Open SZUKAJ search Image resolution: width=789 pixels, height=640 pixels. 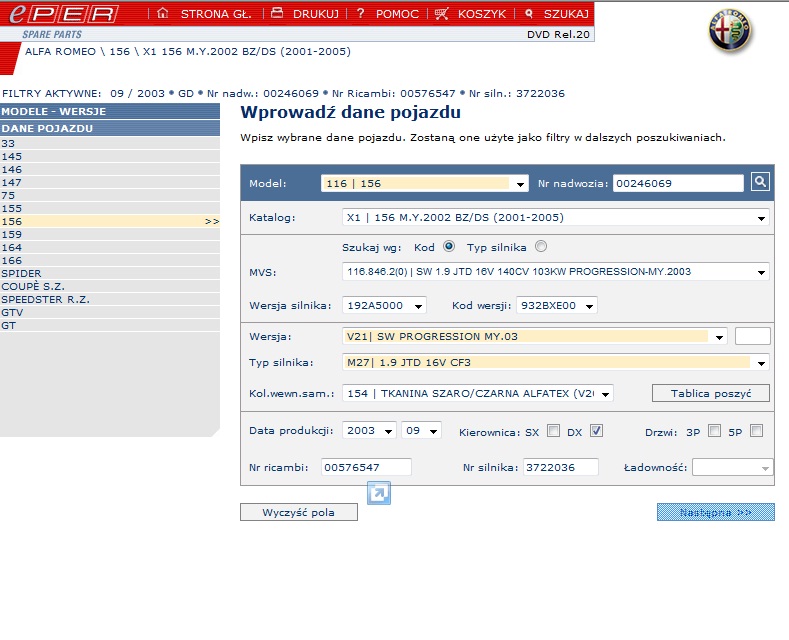click(x=566, y=14)
